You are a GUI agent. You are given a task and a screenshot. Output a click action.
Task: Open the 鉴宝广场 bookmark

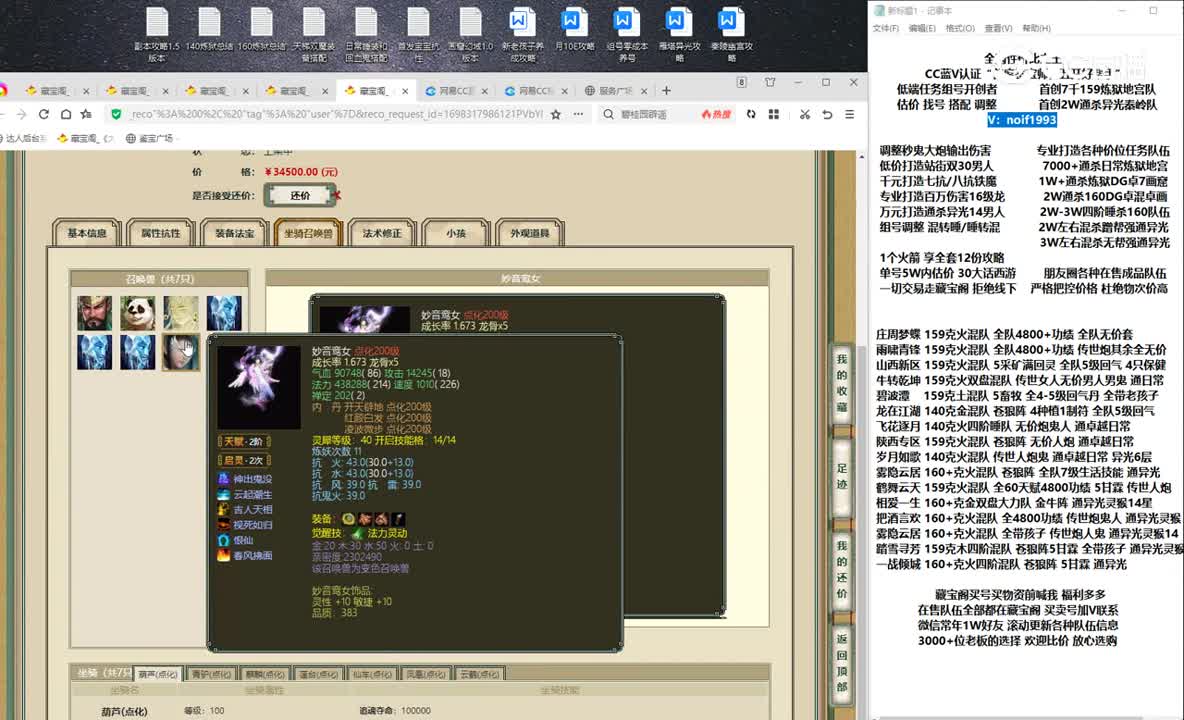(x=150, y=138)
